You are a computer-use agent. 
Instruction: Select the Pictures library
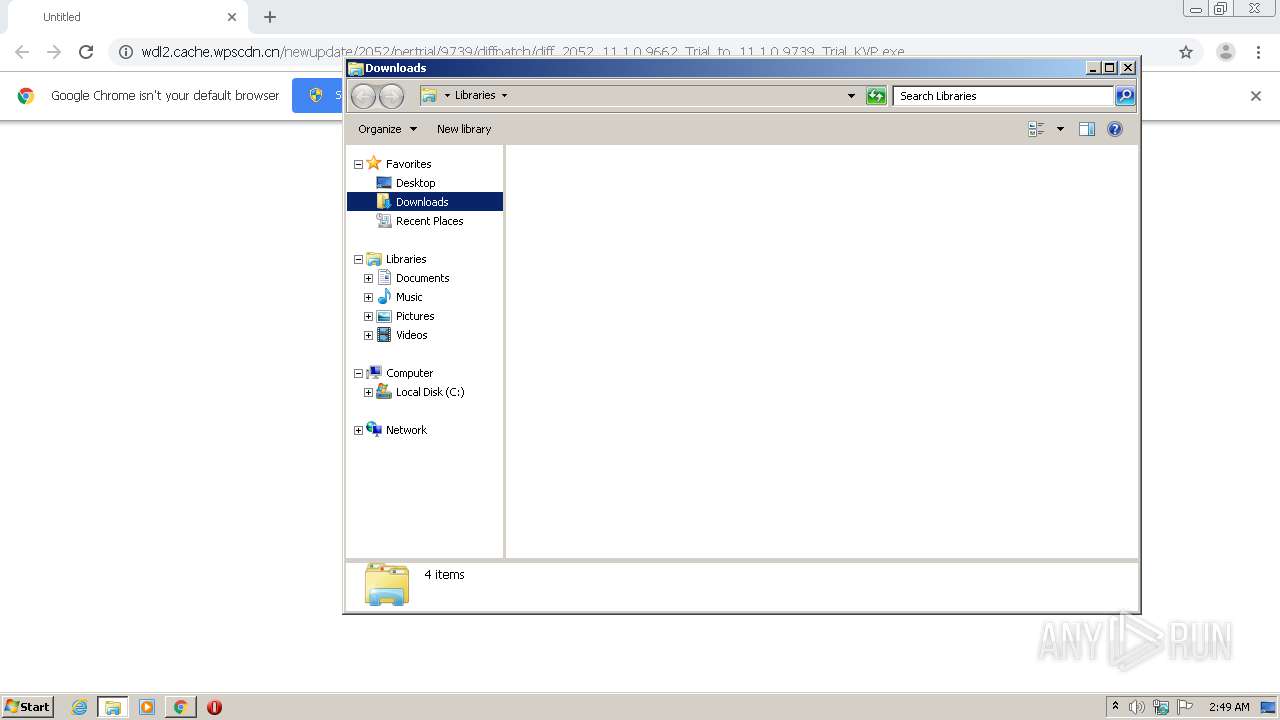point(414,316)
